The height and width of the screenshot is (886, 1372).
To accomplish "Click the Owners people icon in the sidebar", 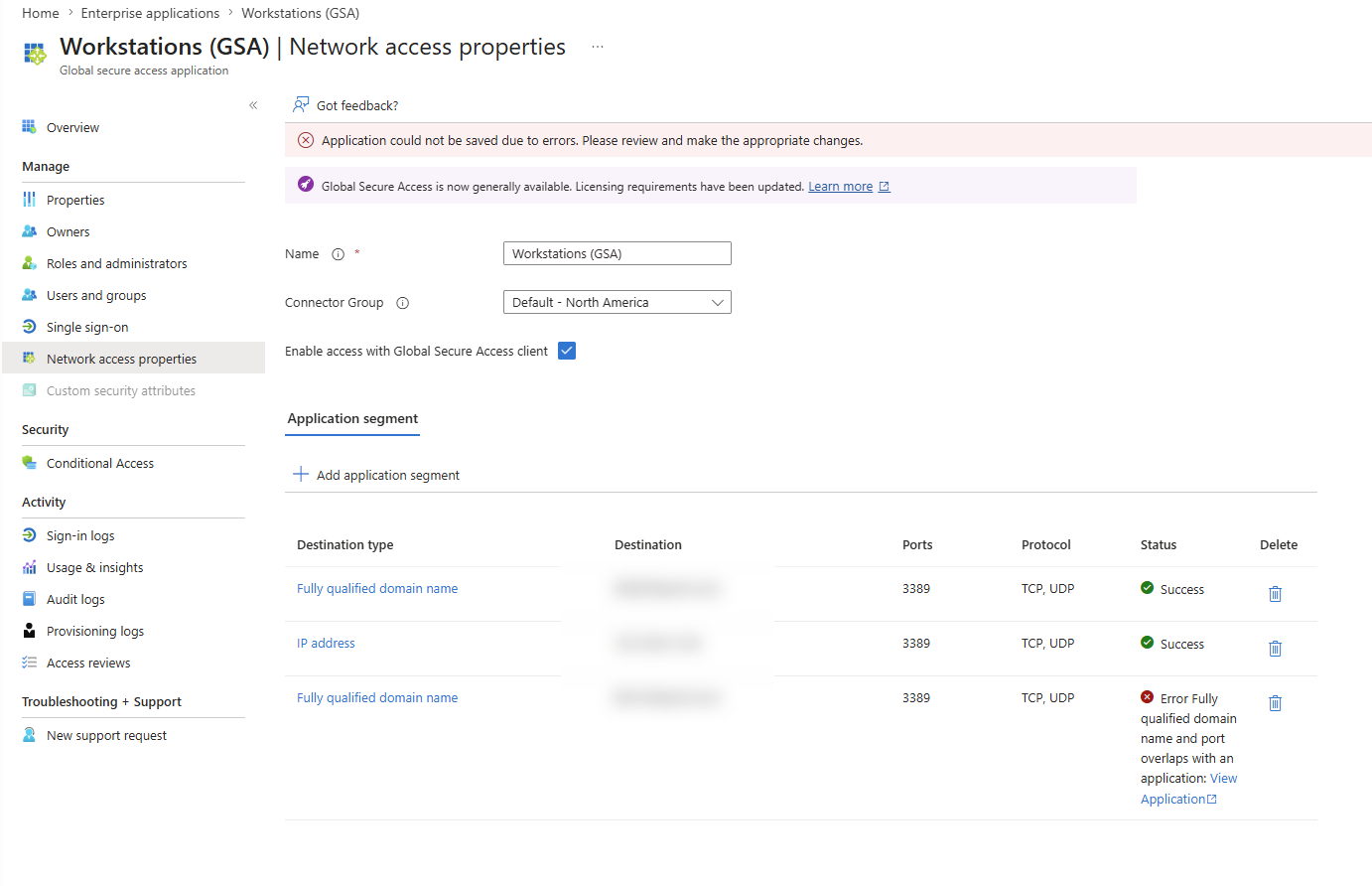I will tap(30, 231).
